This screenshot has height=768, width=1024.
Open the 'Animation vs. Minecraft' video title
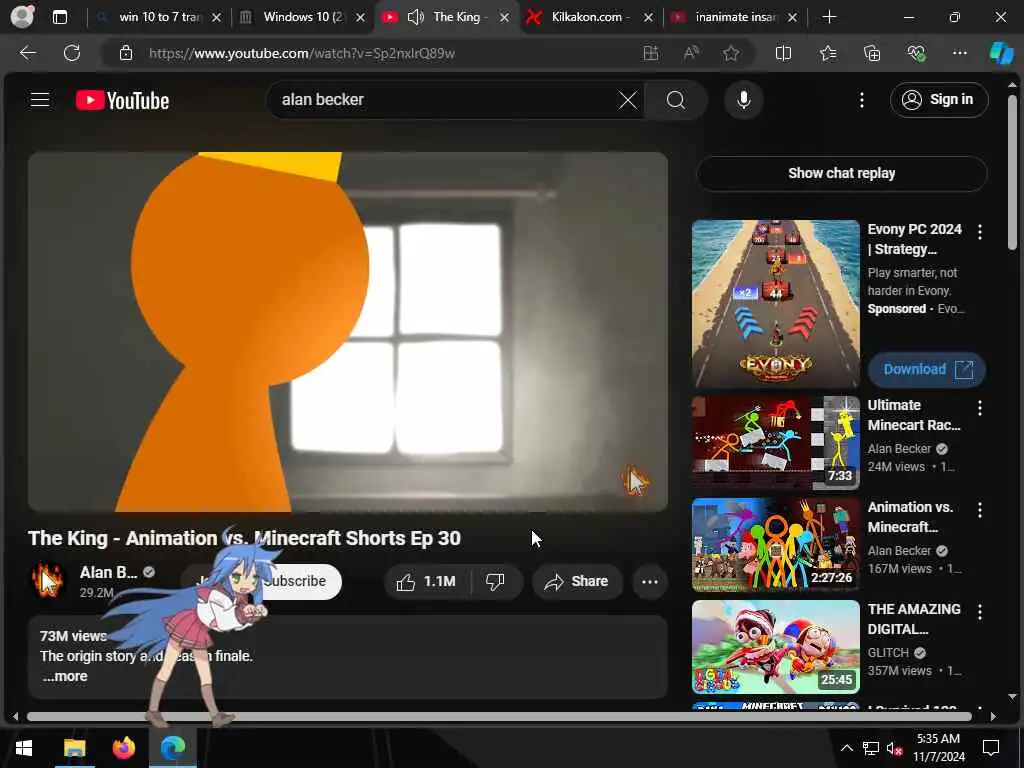tap(910, 517)
